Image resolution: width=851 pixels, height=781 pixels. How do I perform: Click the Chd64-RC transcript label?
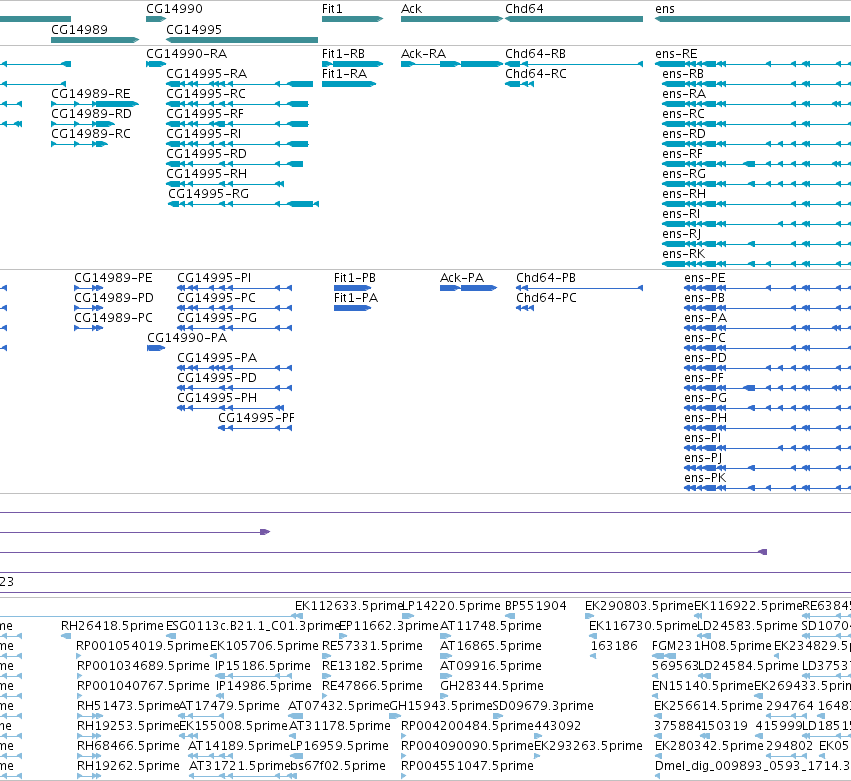click(536, 74)
